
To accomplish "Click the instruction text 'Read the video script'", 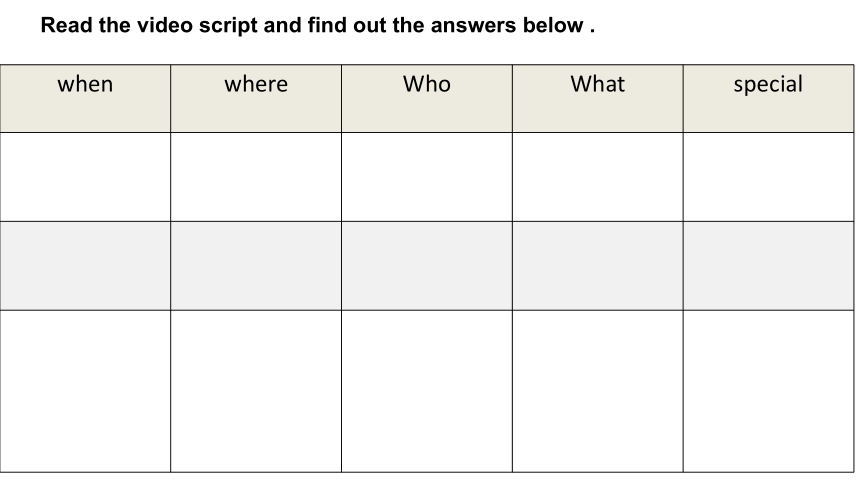I will 149,26.
